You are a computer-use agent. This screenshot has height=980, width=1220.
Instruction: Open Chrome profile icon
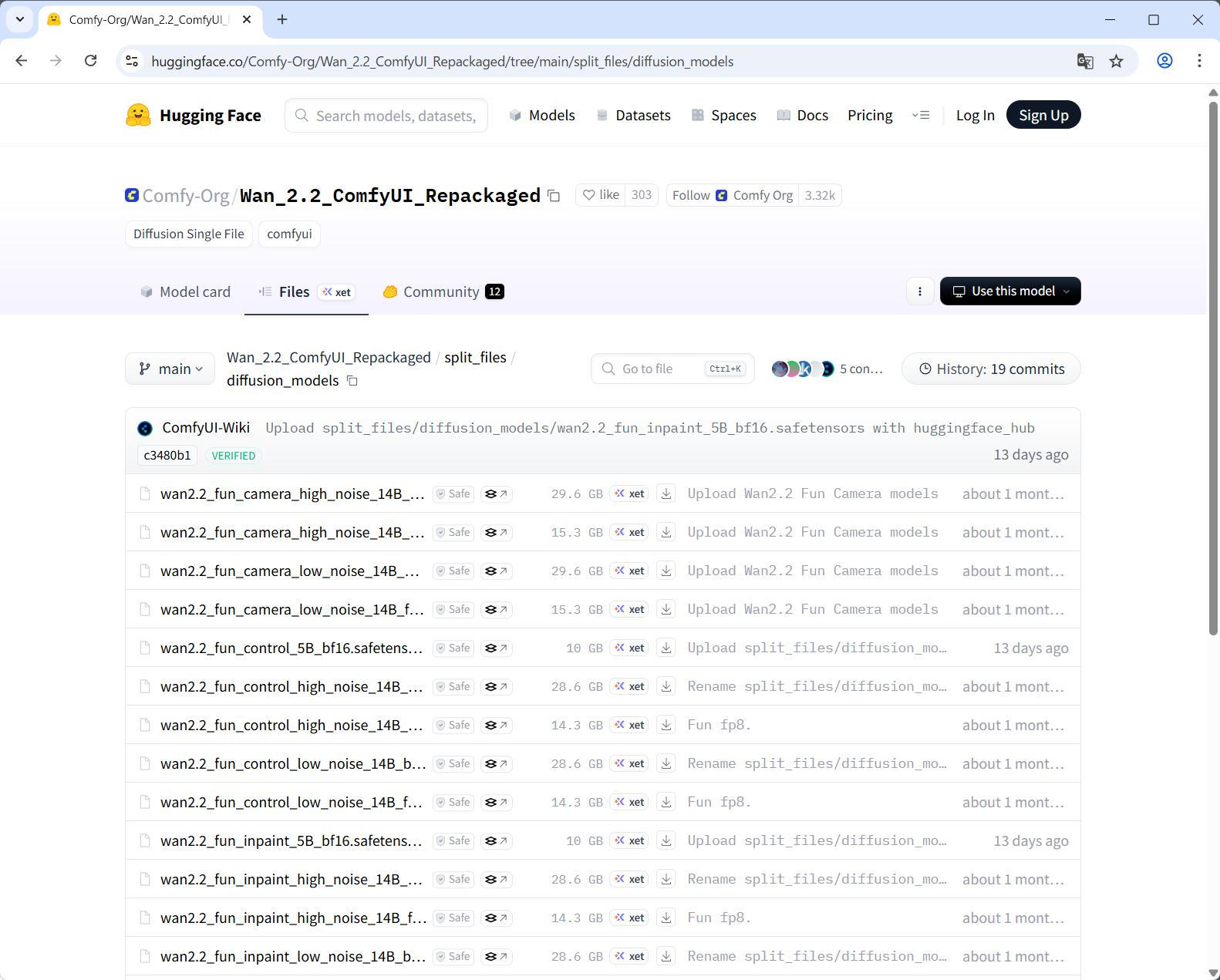(x=1164, y=61)
